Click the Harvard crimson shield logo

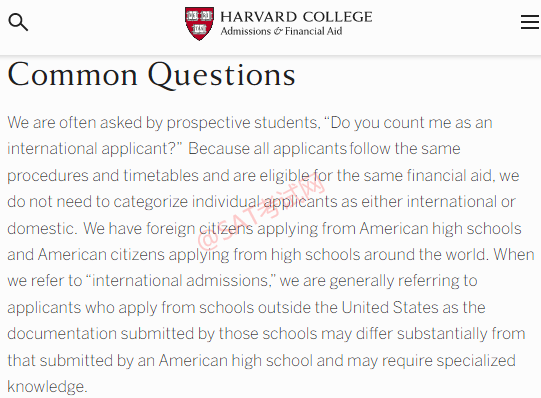coord(199,23)
